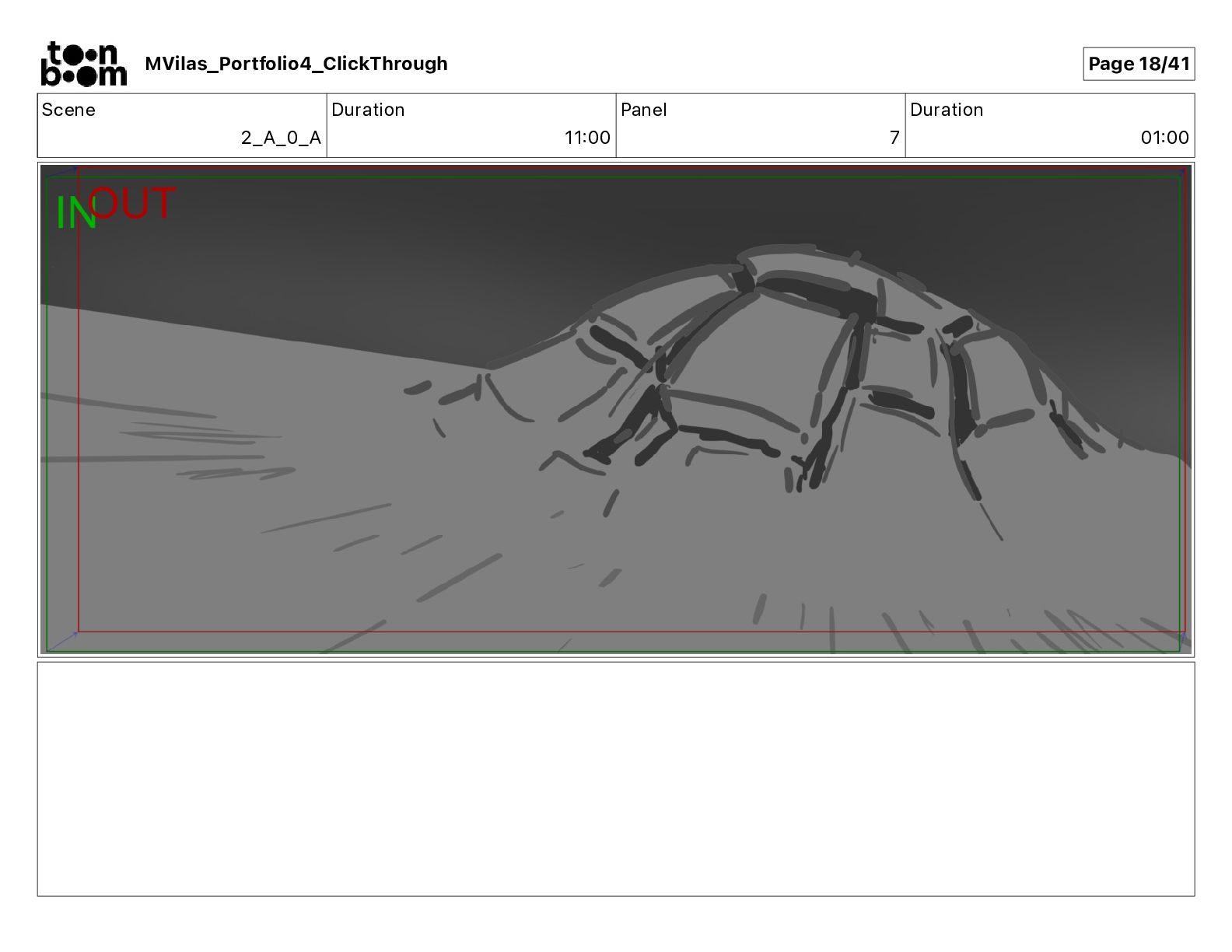Screen dimensions: 1232x952
Task: Select the scene name 2_A_0_A
Action: (281, 138)
